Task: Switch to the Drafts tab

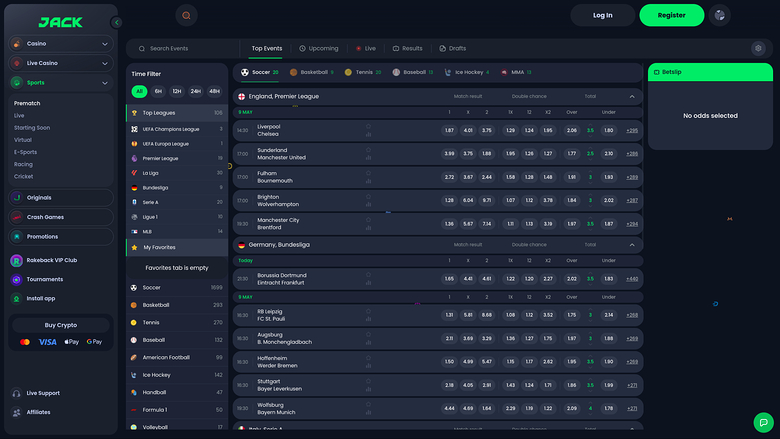Action: (453, 49)
